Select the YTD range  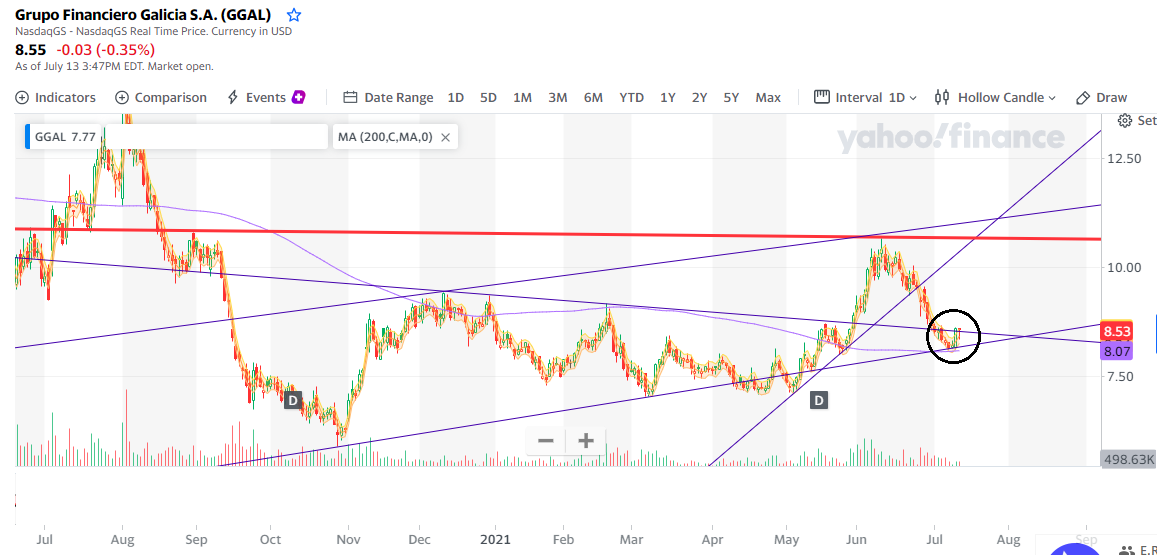click(632, 97)
